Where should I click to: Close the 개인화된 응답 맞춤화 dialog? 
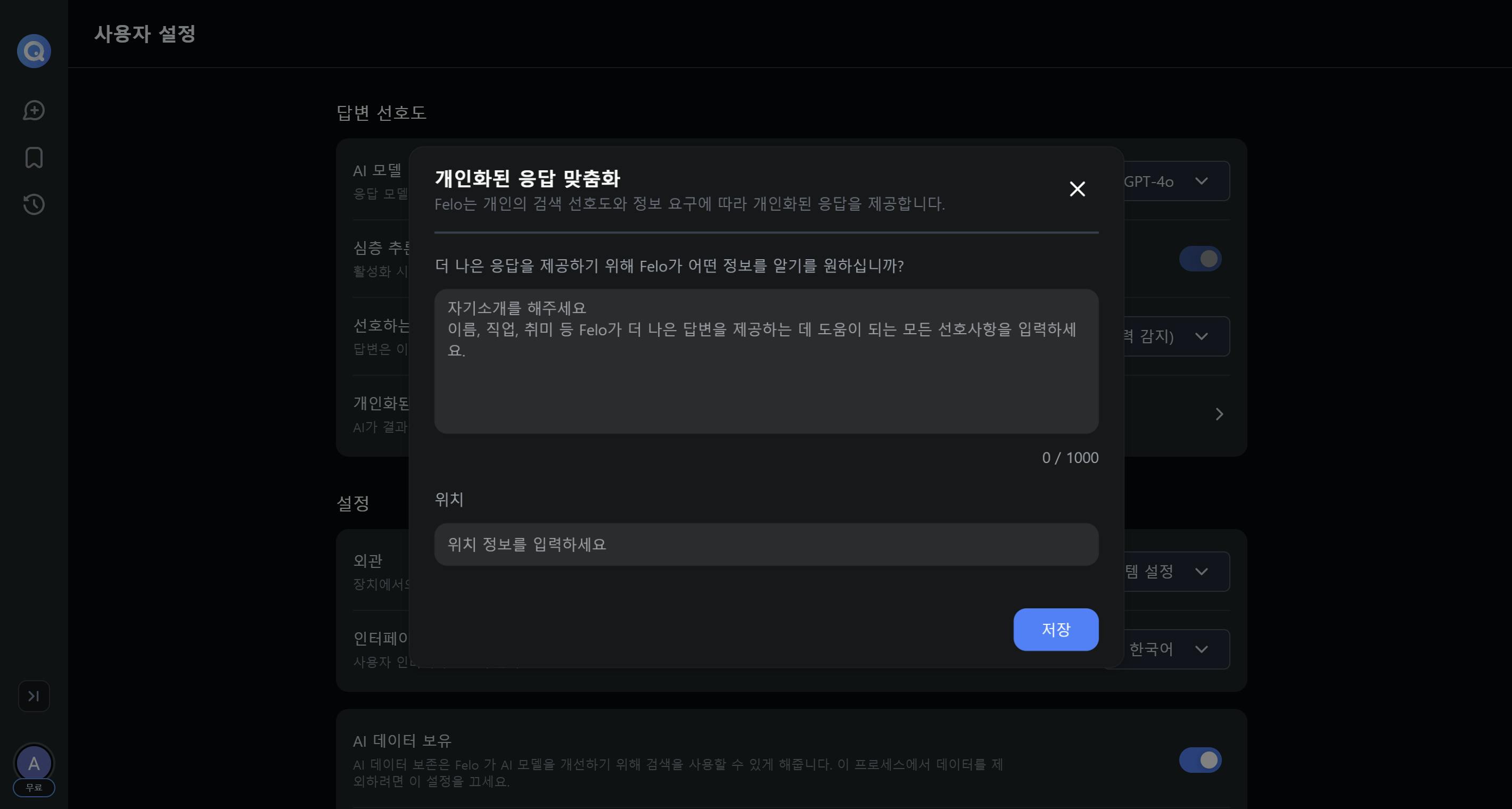pos(1077,189)
